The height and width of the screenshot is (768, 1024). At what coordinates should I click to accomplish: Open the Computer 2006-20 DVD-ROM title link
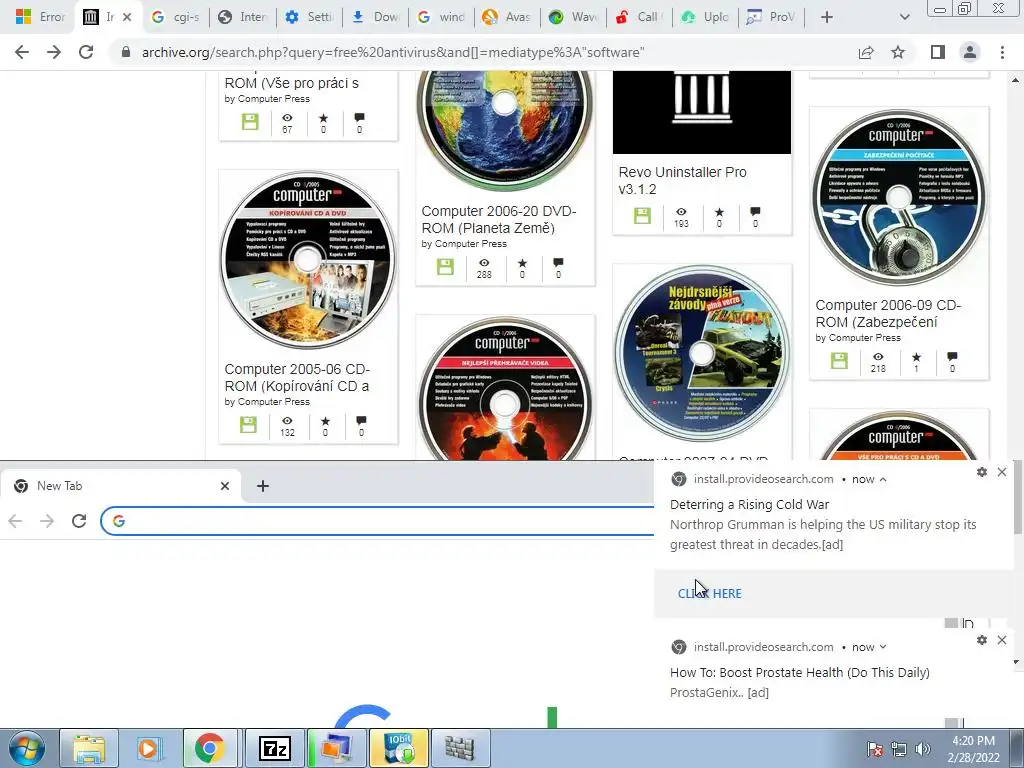(498, 219)
